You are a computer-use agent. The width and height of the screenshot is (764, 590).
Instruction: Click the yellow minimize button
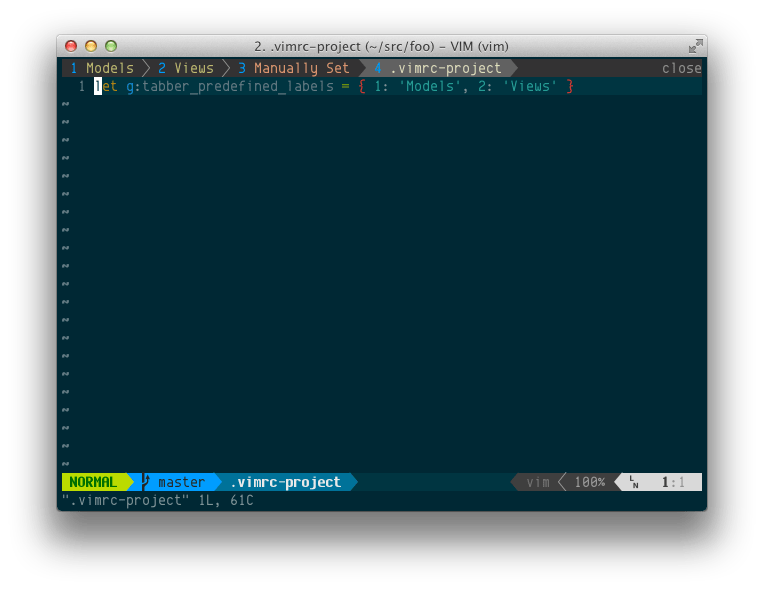point(91,46)
